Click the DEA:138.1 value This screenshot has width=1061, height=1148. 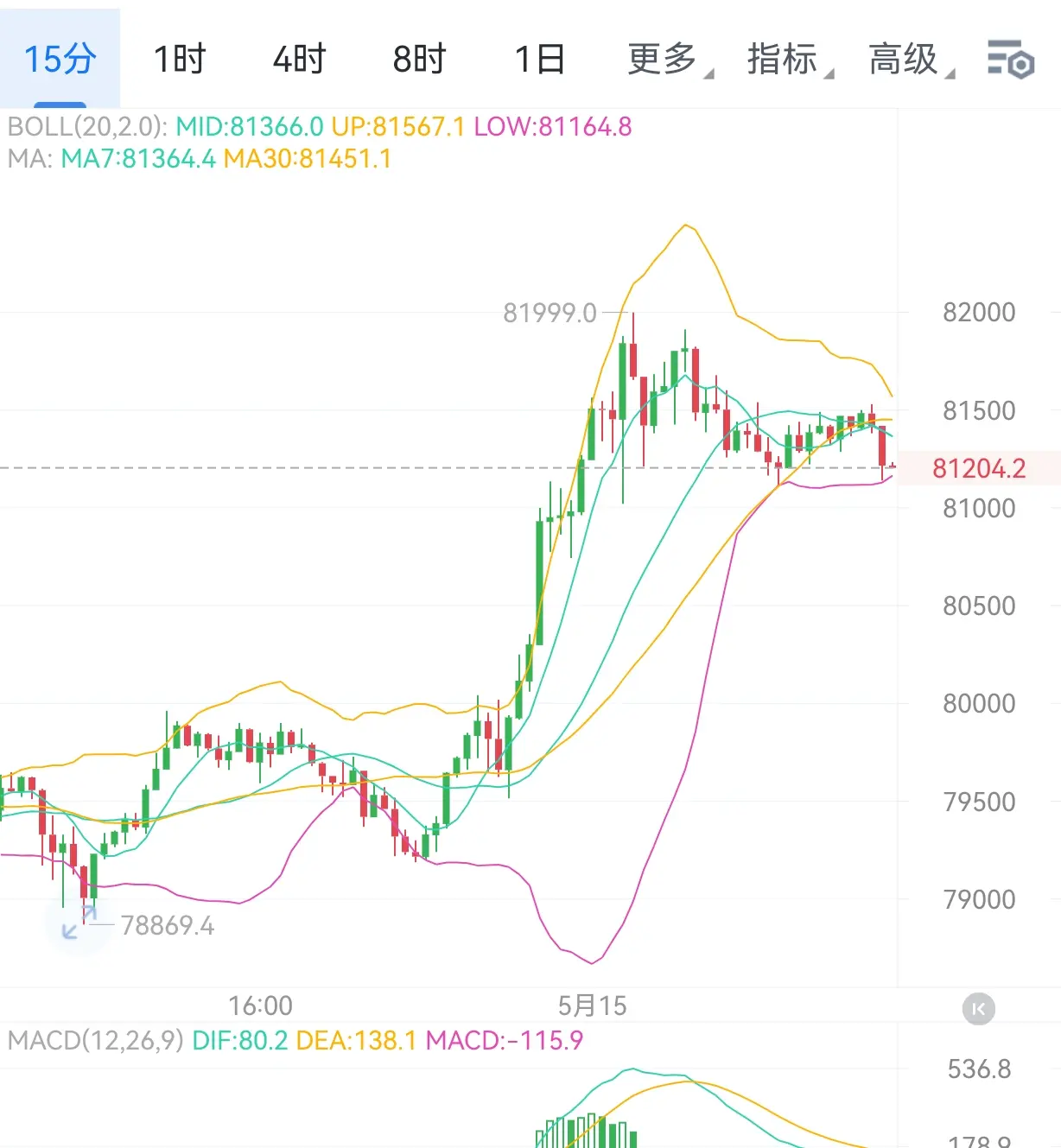click(356, 1040)
